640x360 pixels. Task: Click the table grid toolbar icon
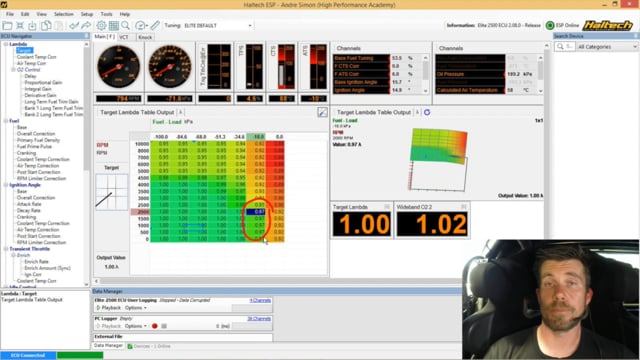click(114, 26)
